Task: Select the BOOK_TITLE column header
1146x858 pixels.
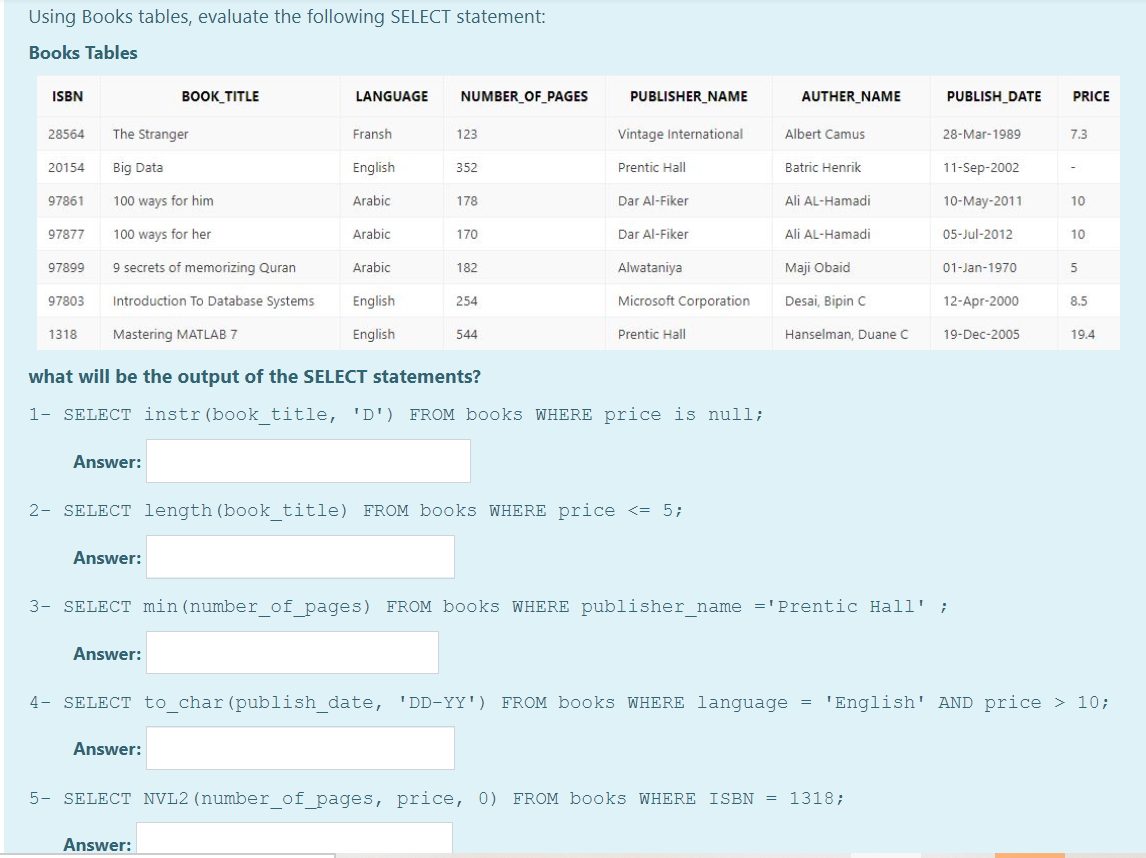Action: pyautogui.click(x=220, y=96)
